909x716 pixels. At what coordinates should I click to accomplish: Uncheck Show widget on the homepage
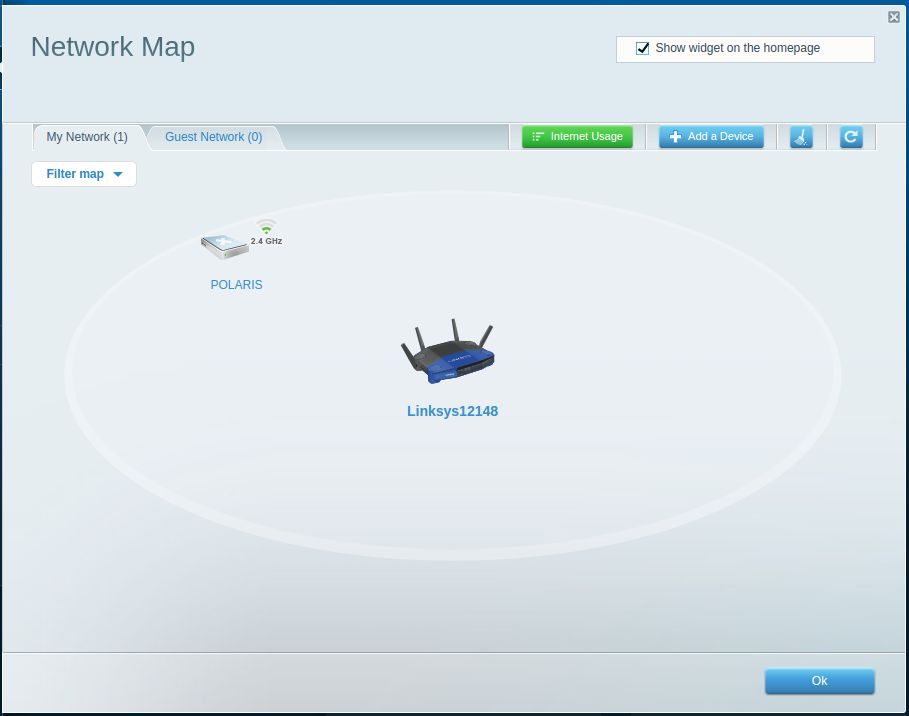(643, 47)
